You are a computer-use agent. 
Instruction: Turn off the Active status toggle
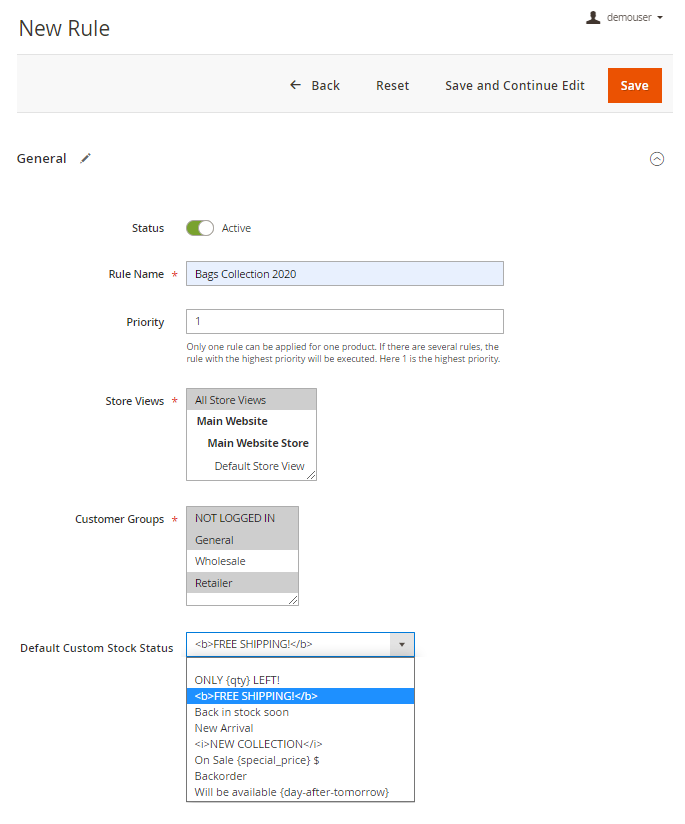pyautogui.click(x=200, y=228)
